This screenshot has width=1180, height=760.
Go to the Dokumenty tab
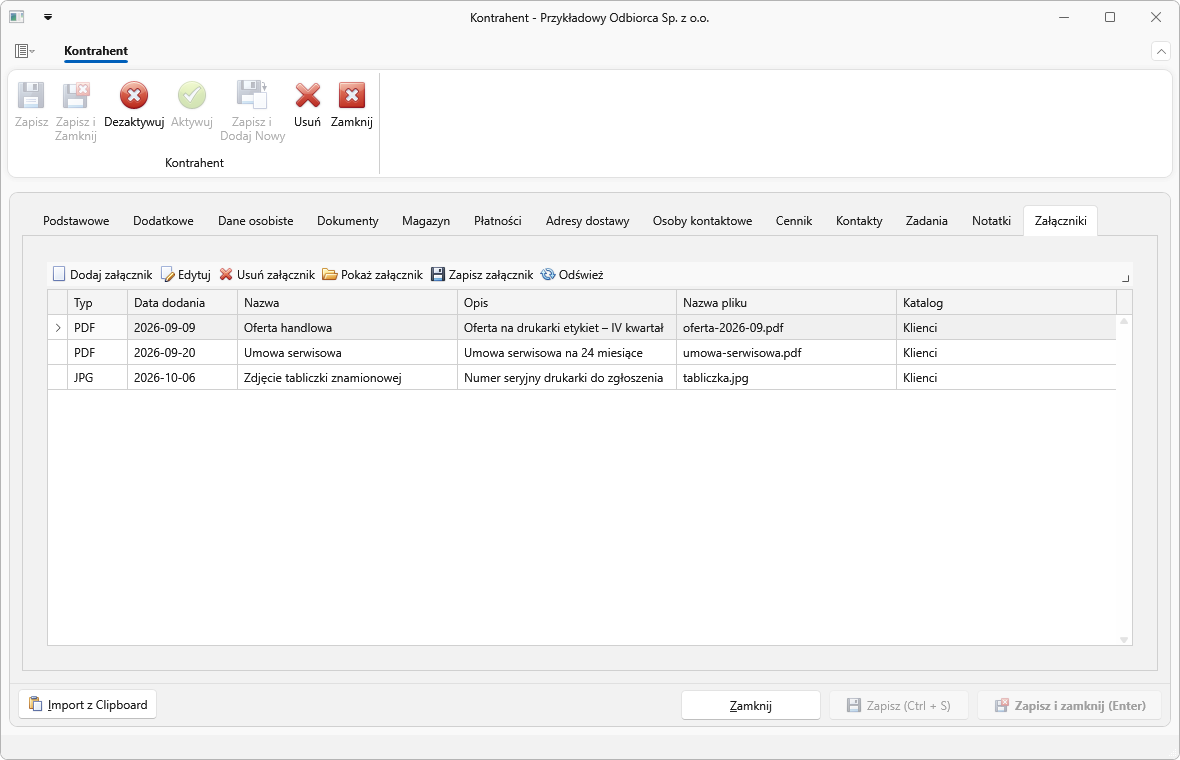tap(348, 221)
